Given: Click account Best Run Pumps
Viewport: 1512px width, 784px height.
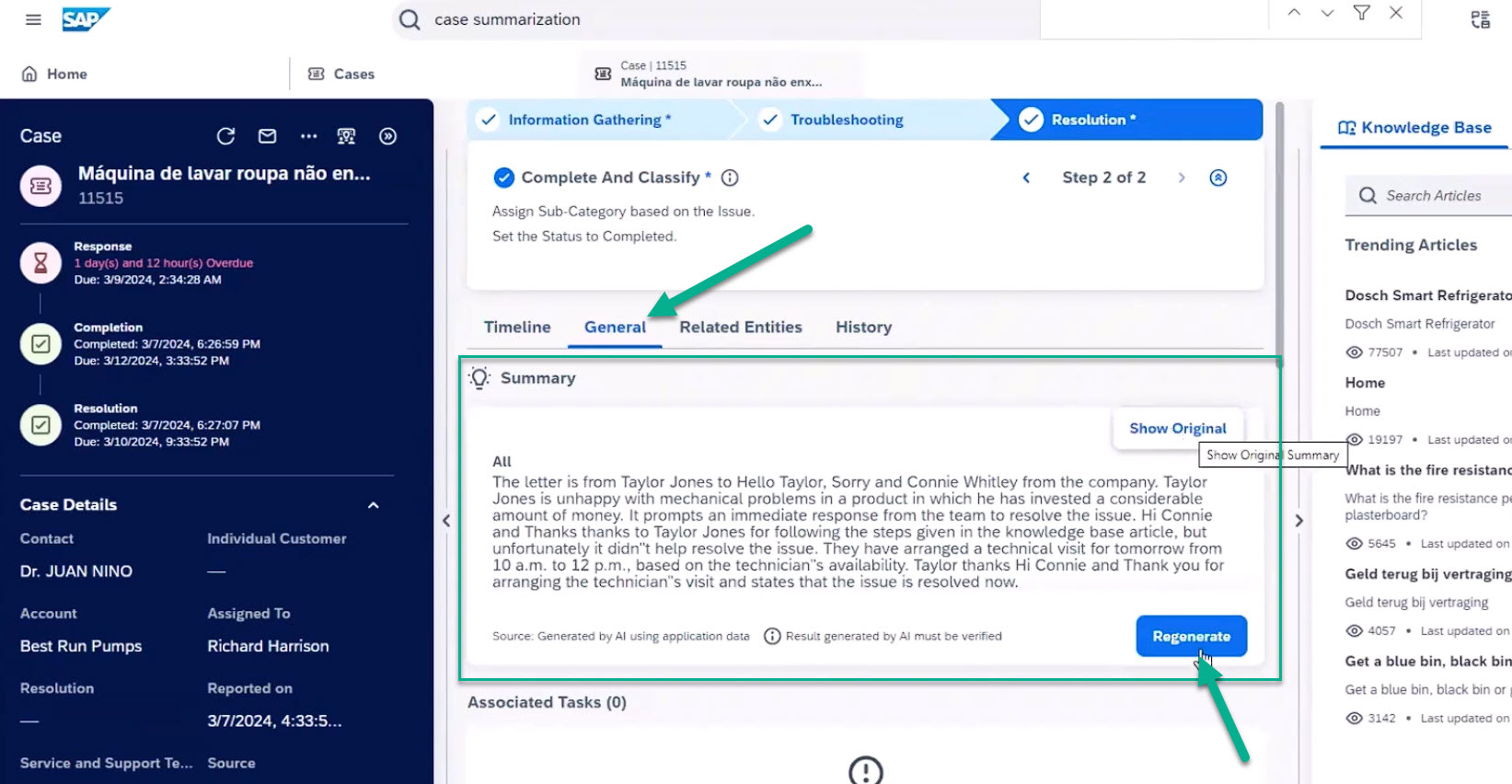Looking at the screenshot, I should pos(81,646).
